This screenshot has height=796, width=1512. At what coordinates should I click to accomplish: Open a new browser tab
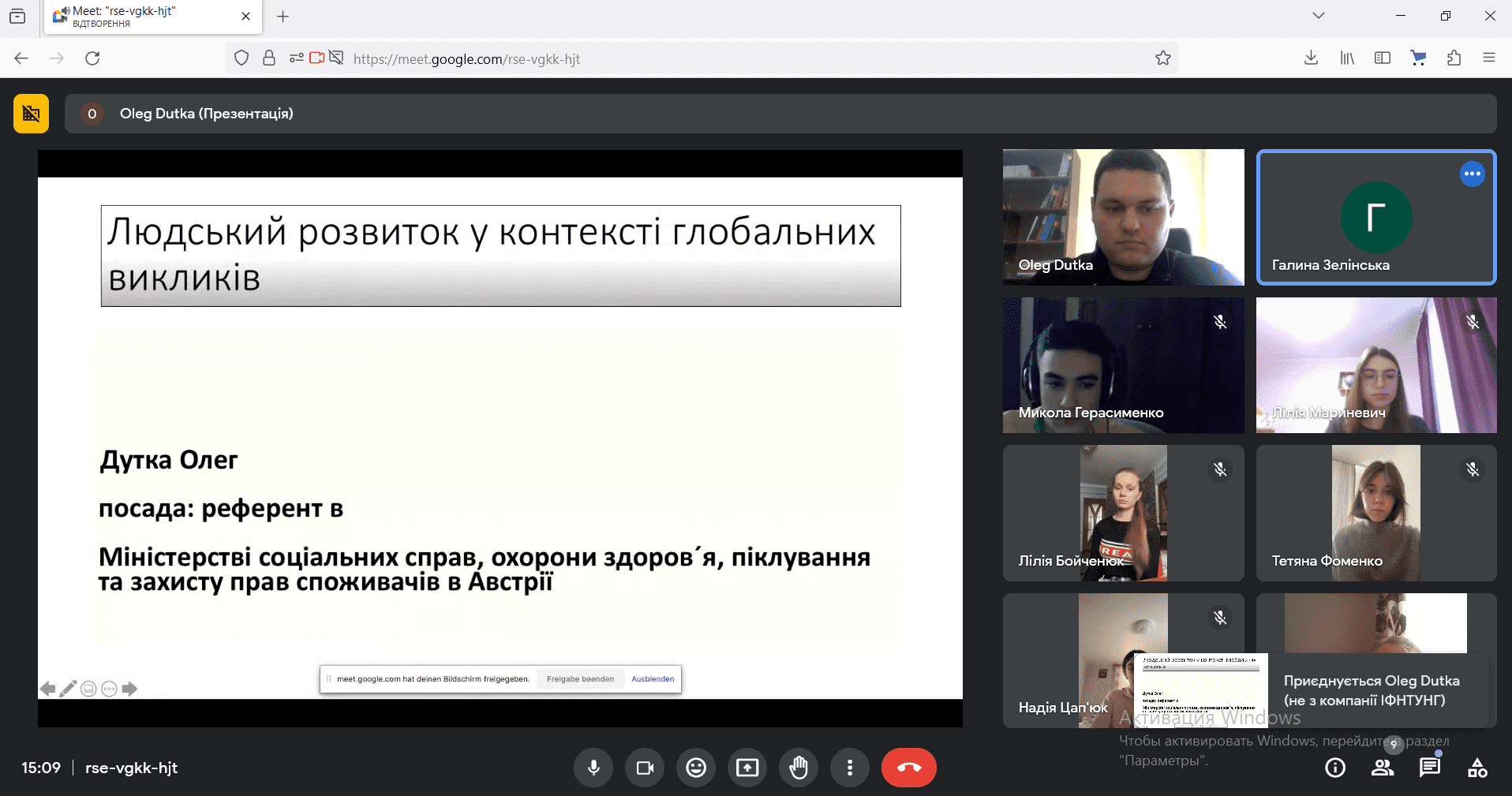point(283,17)
